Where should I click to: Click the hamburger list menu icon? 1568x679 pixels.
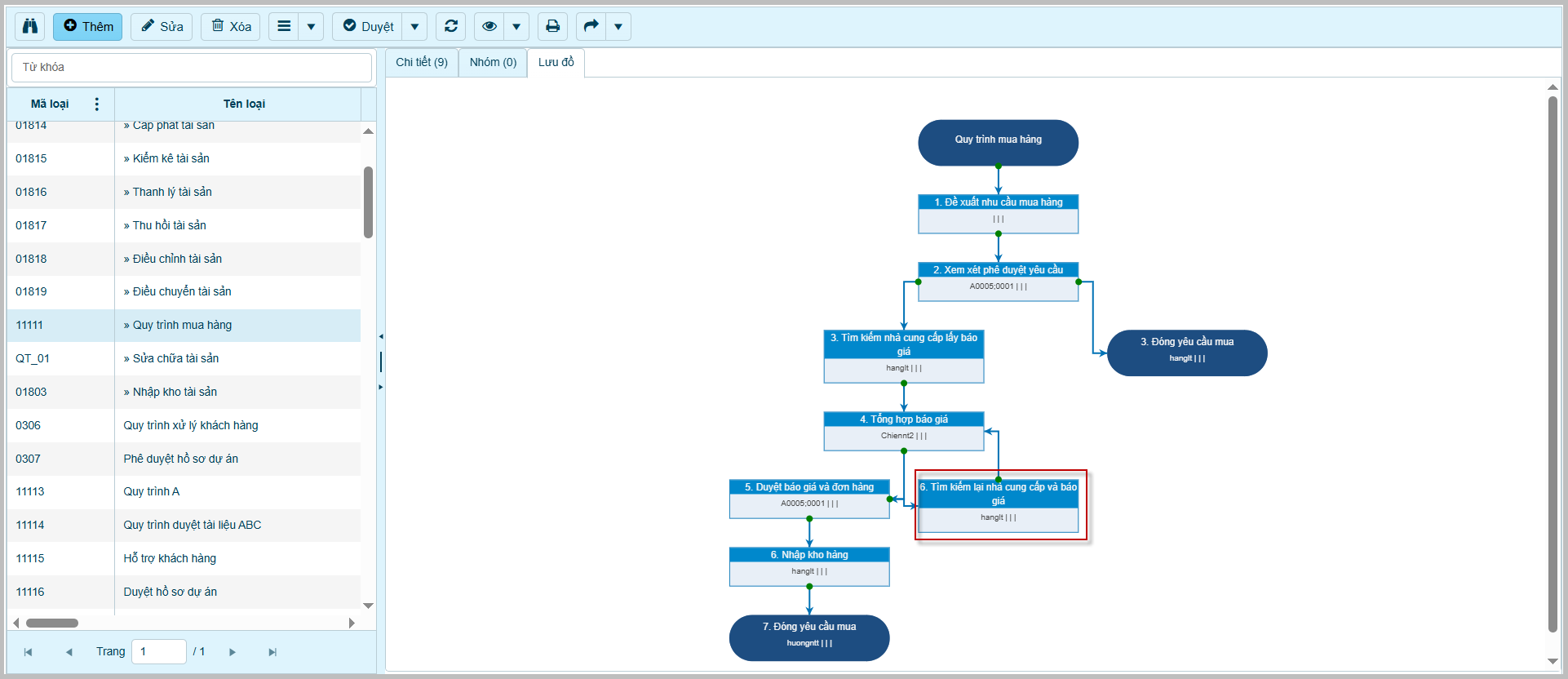click(x=284, y=26)
